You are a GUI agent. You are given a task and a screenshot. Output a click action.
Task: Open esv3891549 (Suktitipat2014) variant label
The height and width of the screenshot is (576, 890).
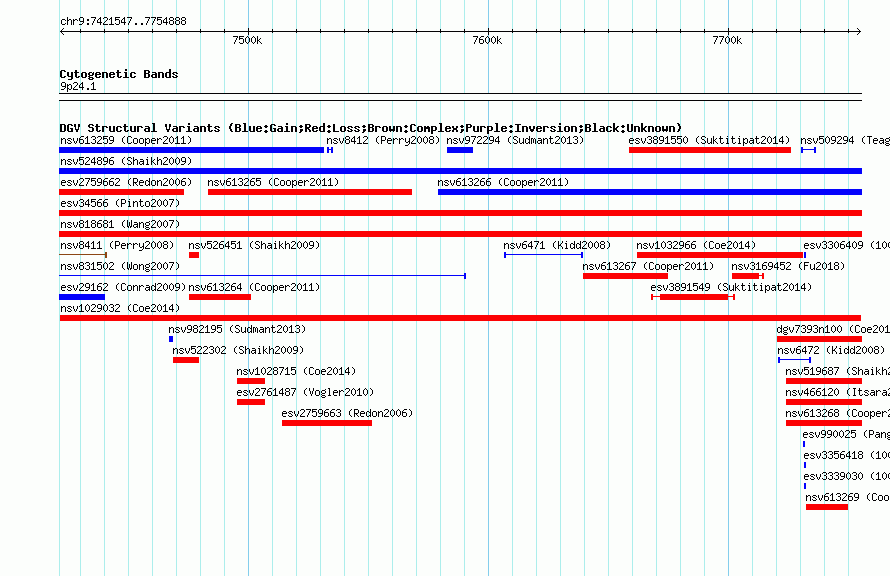[731, 287]
